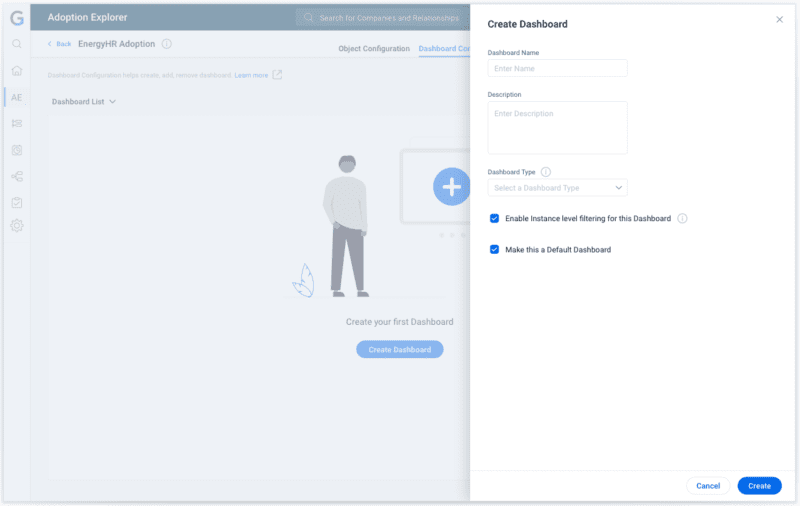Open the search icon in left sidebar
This screenshot has height=506, width=800.
coord(17,44)
